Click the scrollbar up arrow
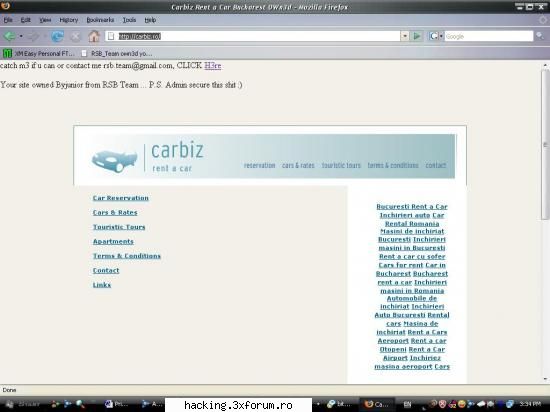 point(545,65)
